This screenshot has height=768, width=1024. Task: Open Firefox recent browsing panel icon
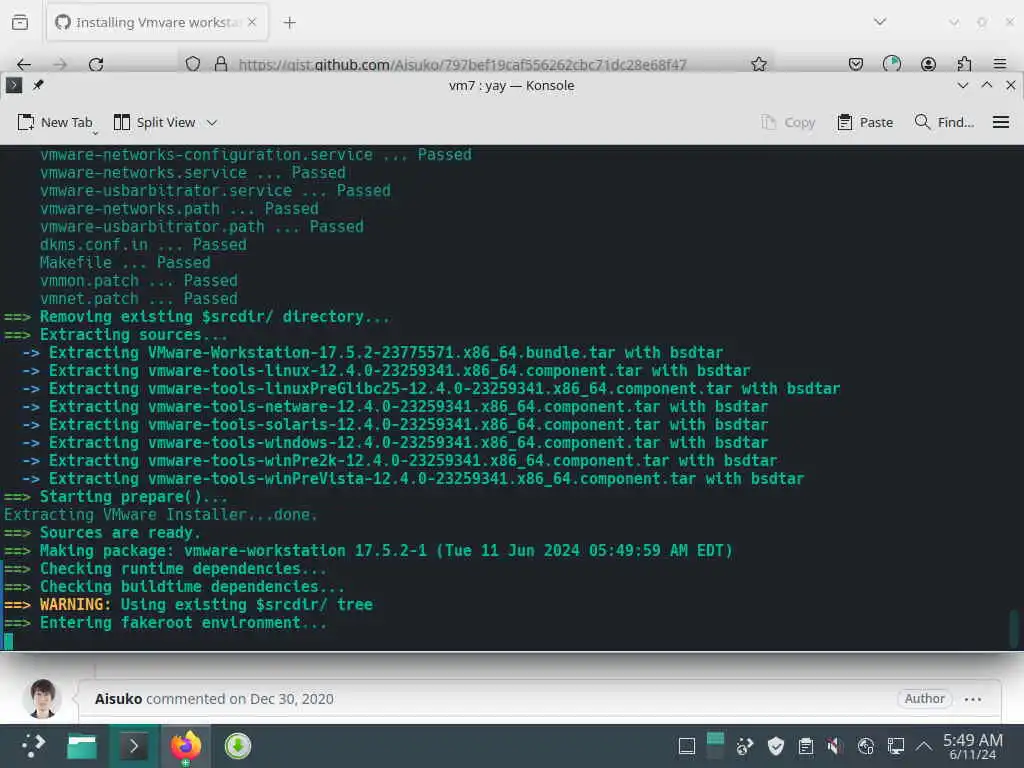pyautogui.click(x=20, y=22)
